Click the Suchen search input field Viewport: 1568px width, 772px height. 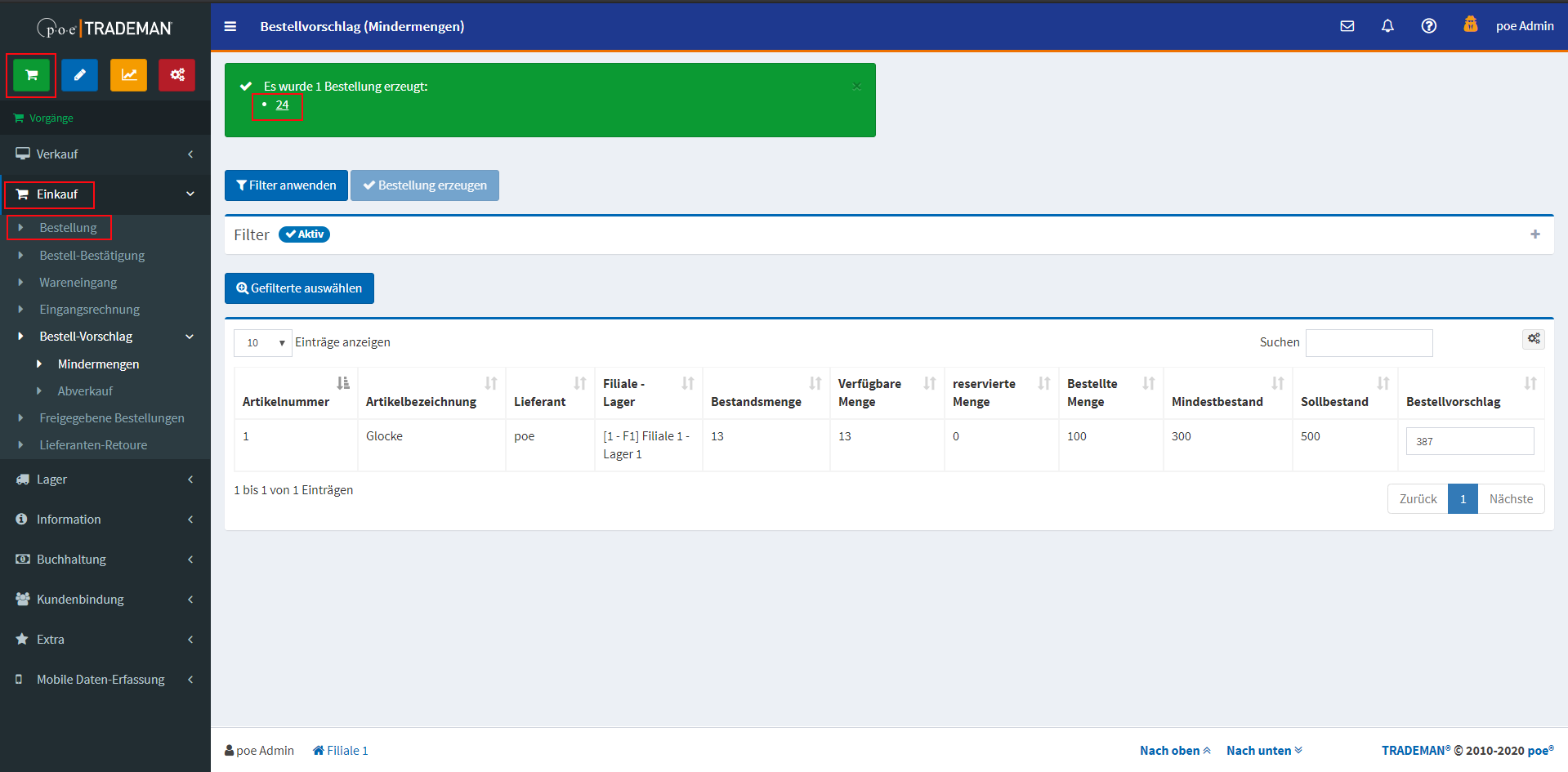1369,343
